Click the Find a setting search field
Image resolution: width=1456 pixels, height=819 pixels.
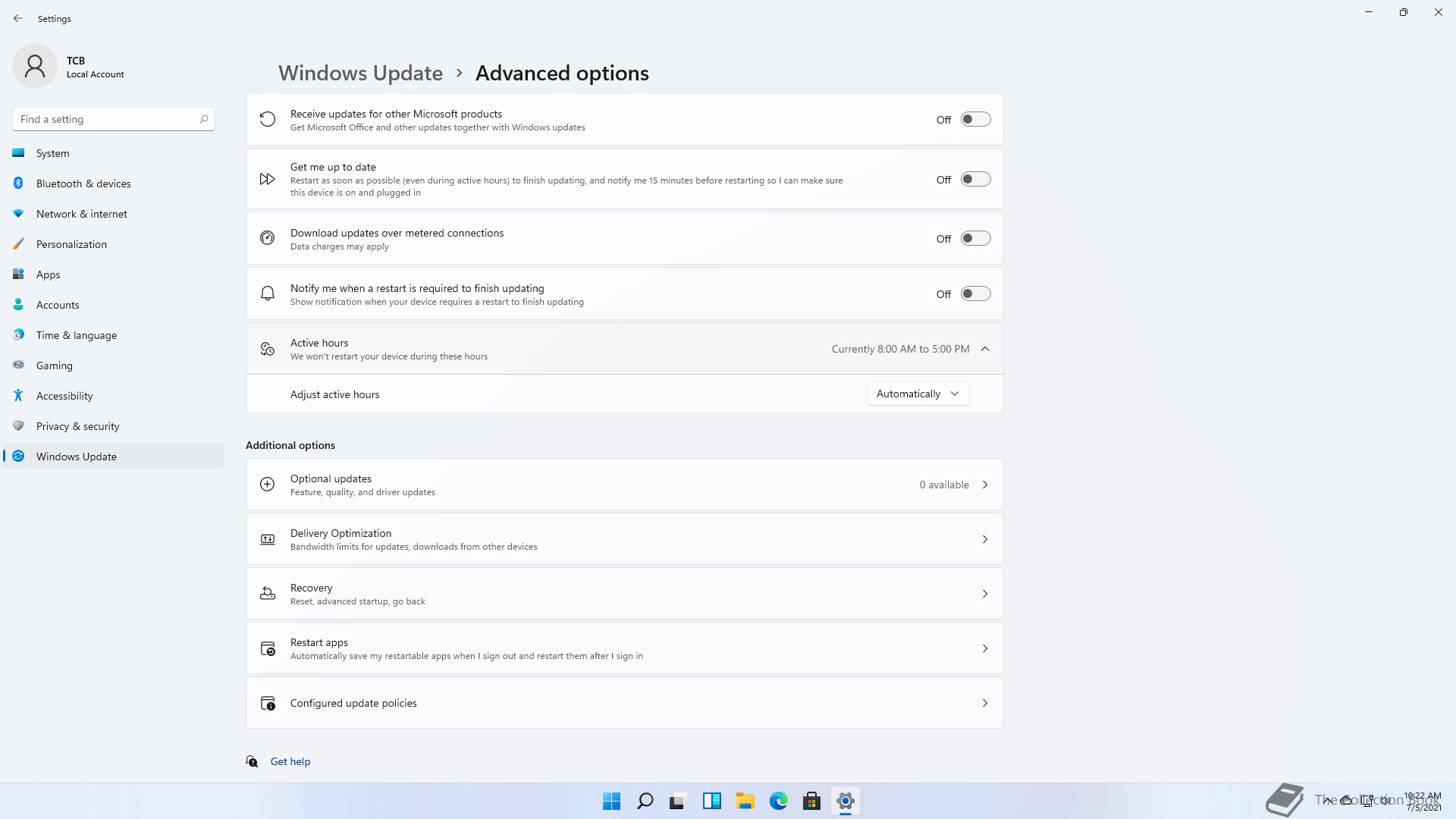(106, 119)
